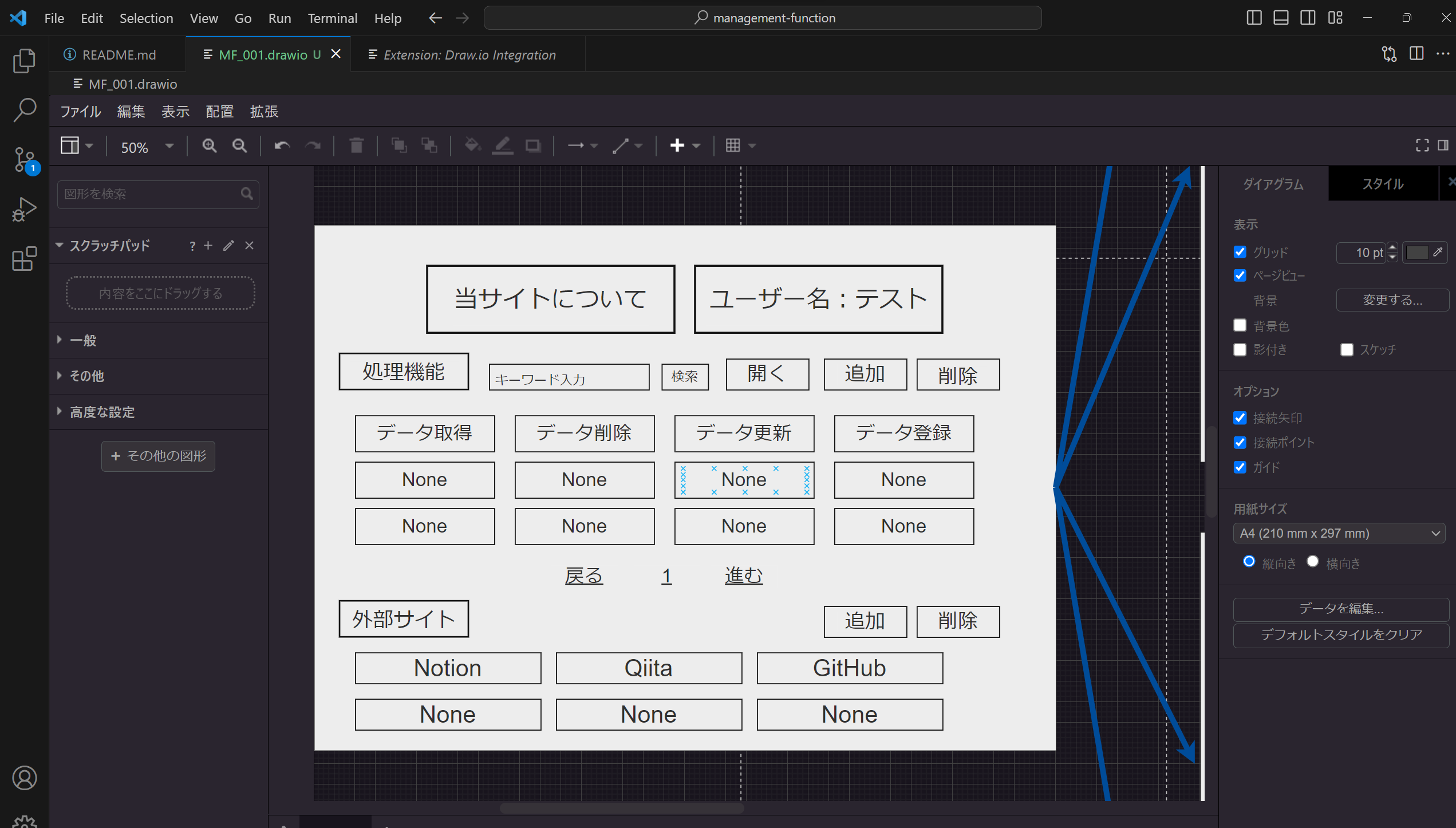Screen dimensions: 1456x828
Task: Click the undo arrow icon
Action: coord(282,146)
